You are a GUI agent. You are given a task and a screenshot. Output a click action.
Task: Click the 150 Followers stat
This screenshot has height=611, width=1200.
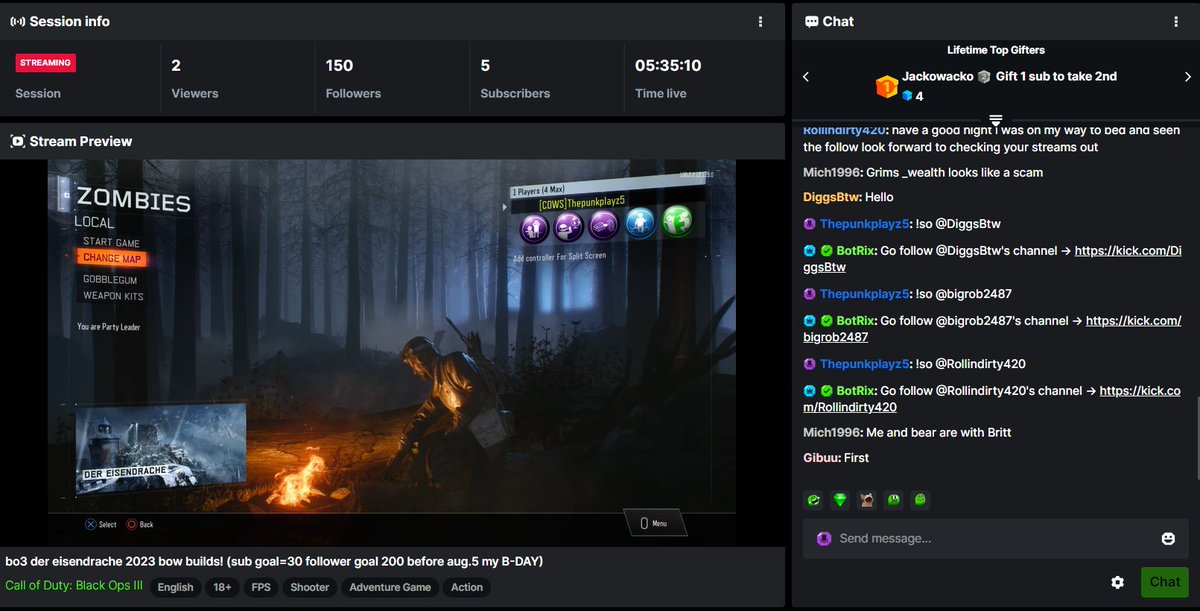coord(353,78)
